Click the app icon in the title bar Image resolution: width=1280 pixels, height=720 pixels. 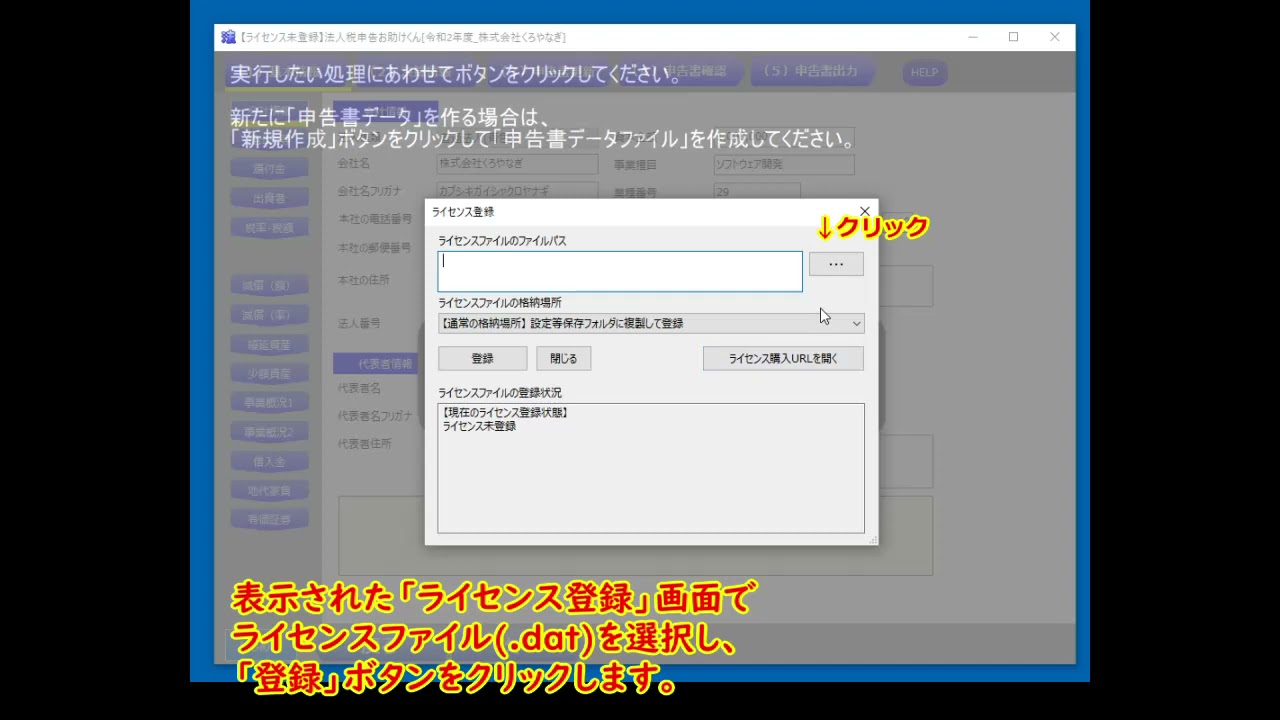(x=228, y=37)
